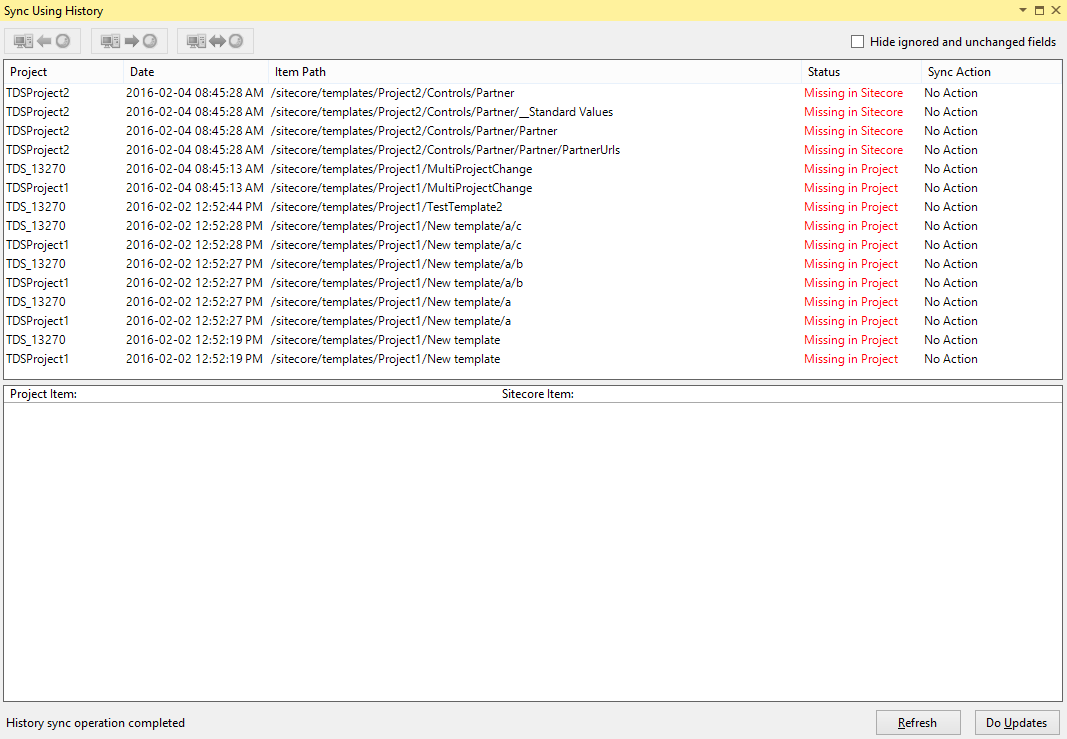Sort by the Item Path column header
The image size is (1067, 739).
click(535, 71)
